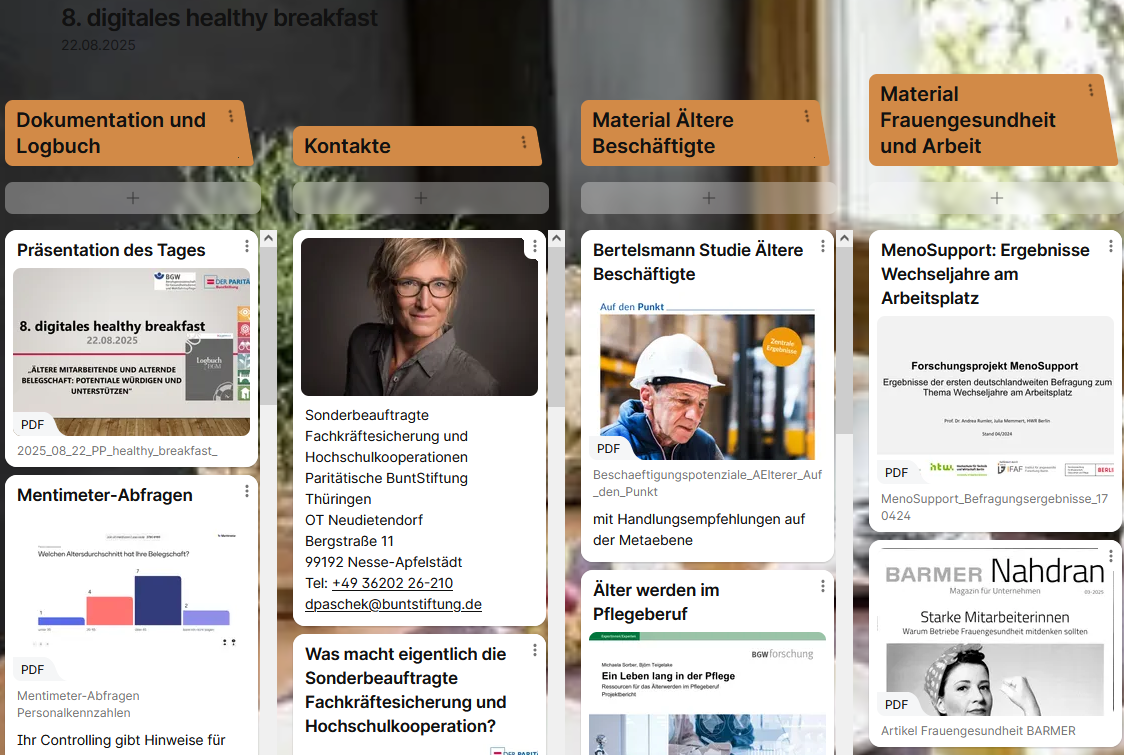The image size is (1124, 755).
Task: Open menu for Material Frauengesundheit und Arbeit
Action: pos(1091,91)
